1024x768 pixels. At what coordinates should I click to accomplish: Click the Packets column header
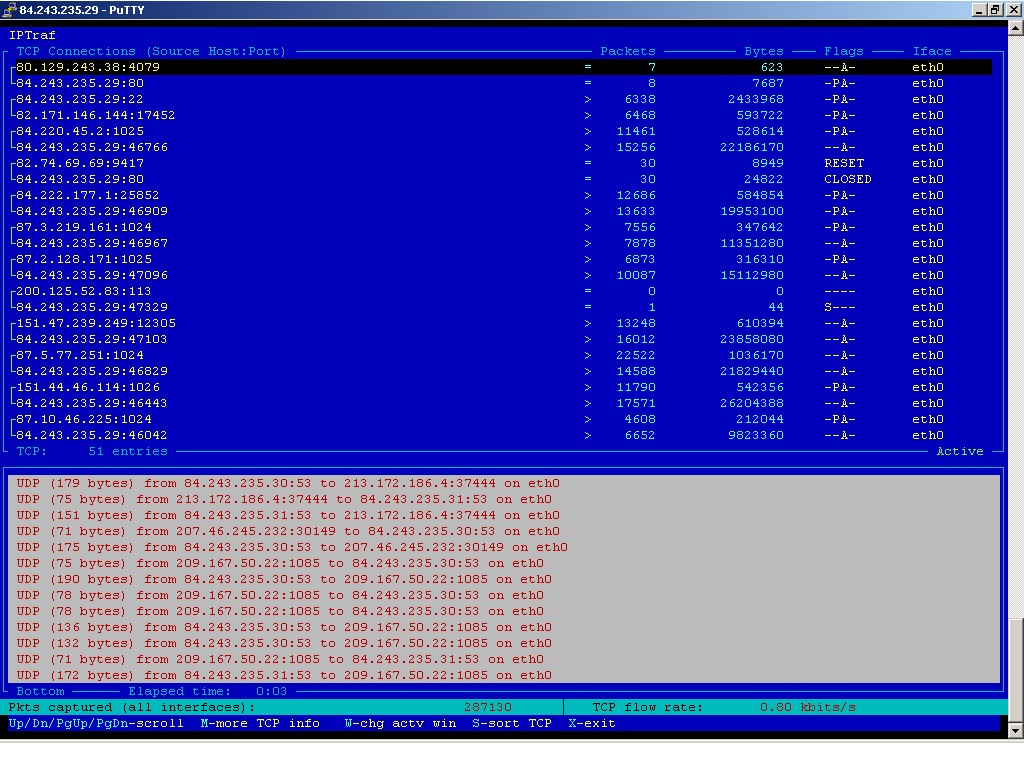(628, 51)
